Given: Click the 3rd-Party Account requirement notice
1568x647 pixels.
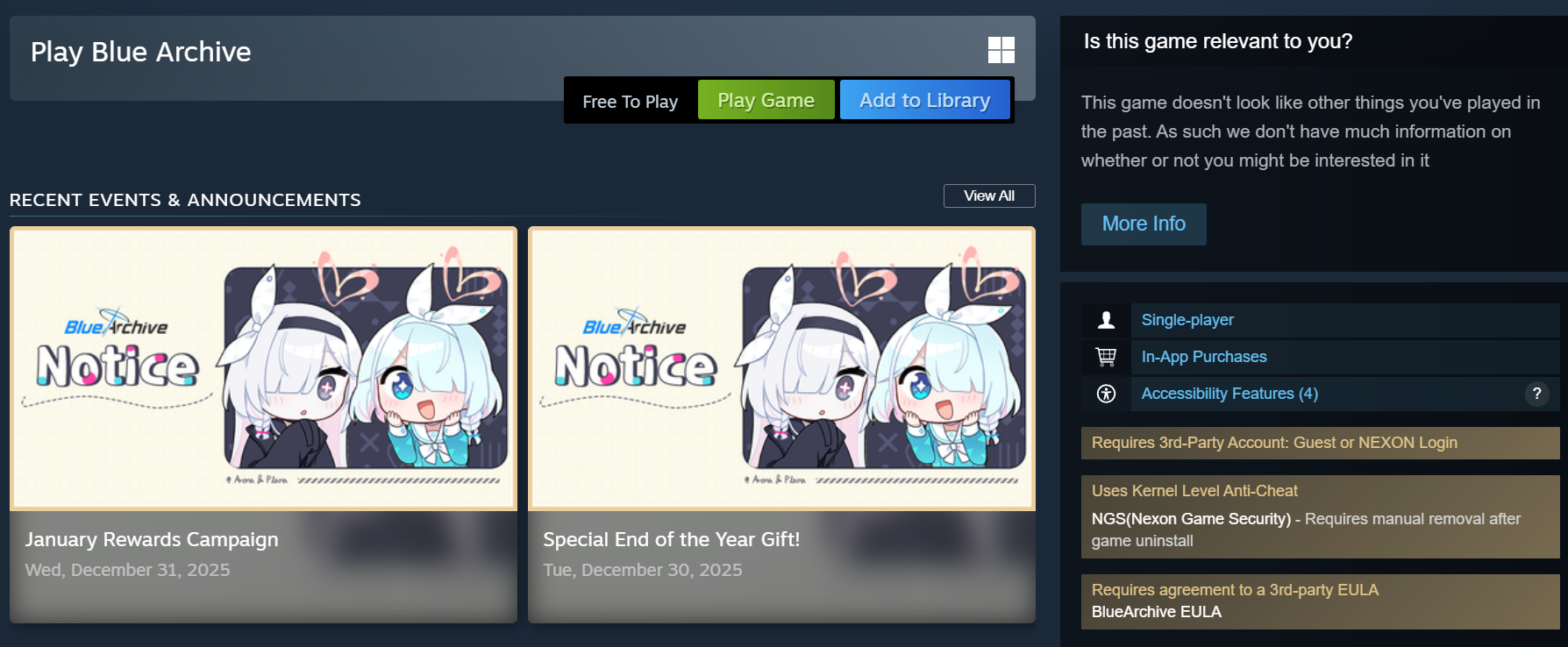Looking at the screenshot, I should click(x=1320, y=443).
